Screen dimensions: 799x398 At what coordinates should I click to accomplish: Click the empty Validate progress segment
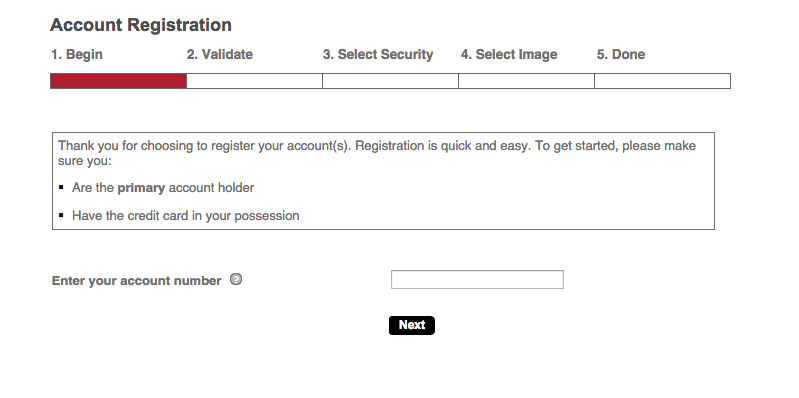254,81
